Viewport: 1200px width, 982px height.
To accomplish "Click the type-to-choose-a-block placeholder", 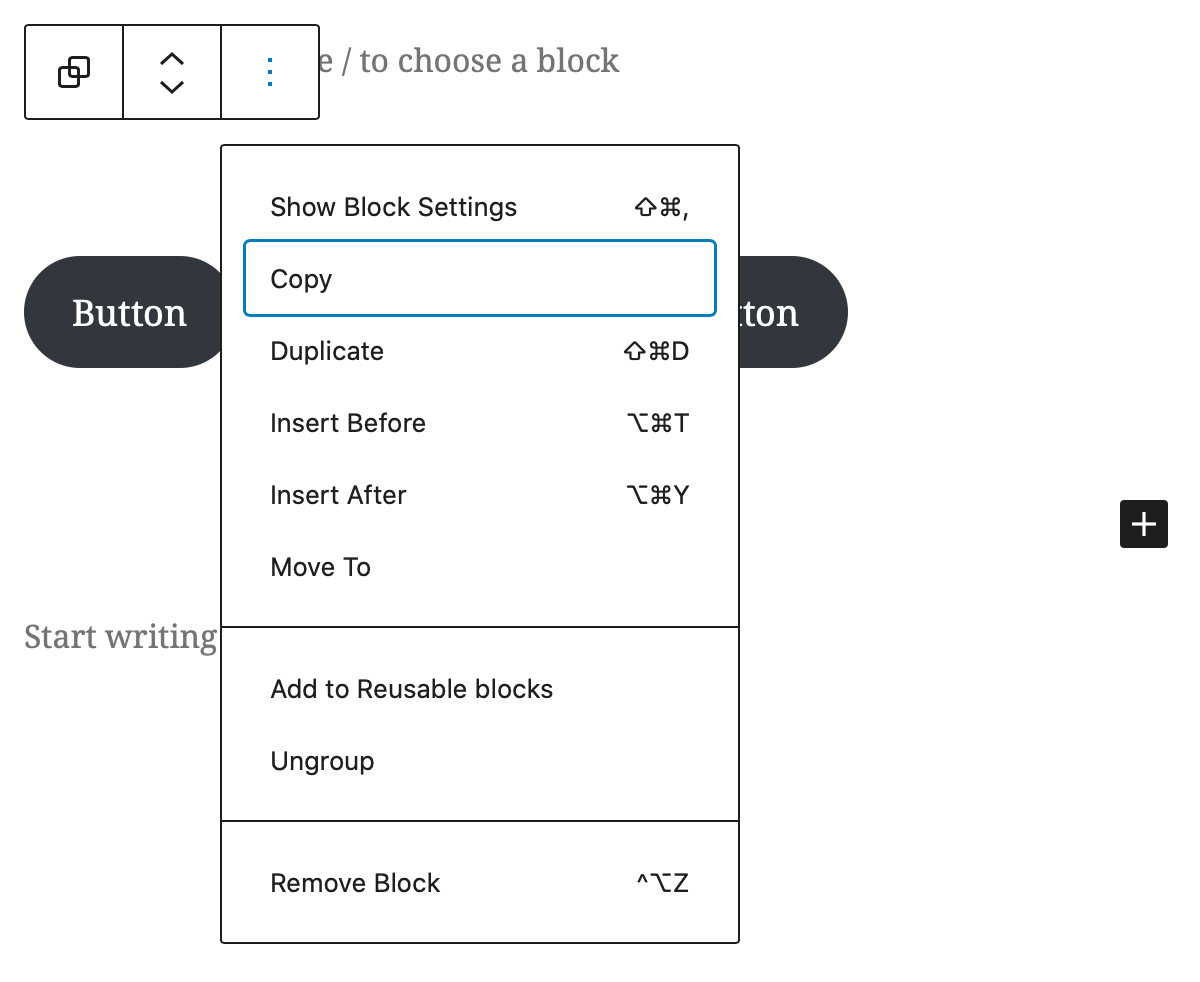I will [470, 60].
